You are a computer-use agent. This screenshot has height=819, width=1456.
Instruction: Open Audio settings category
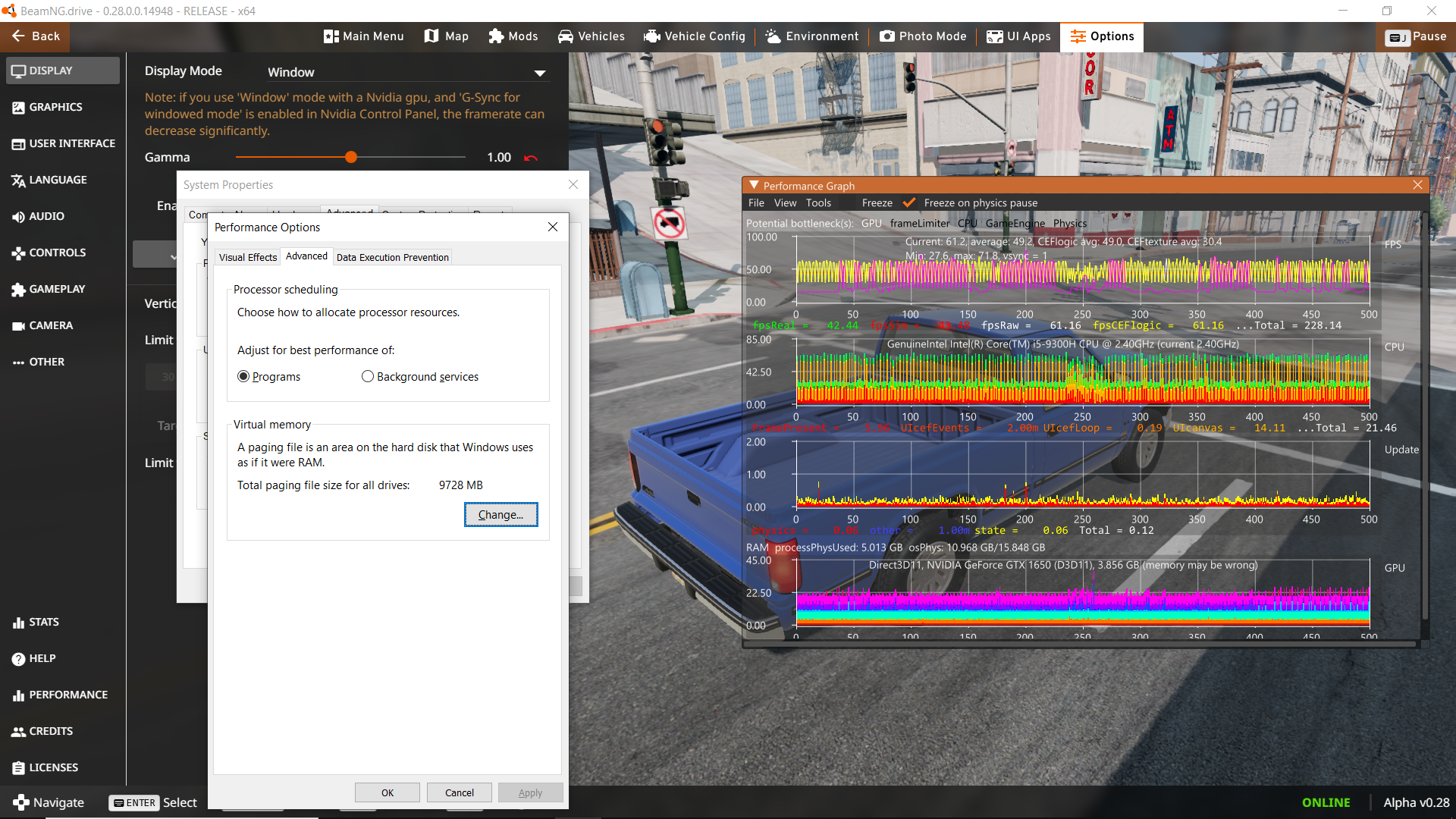pos(62,216)
